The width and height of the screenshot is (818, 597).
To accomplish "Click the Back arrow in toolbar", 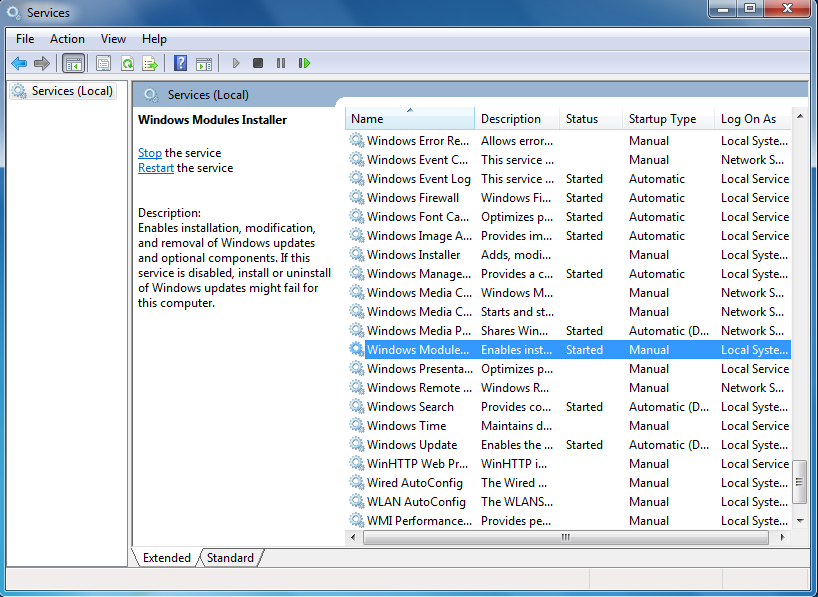I will [19, 63].
